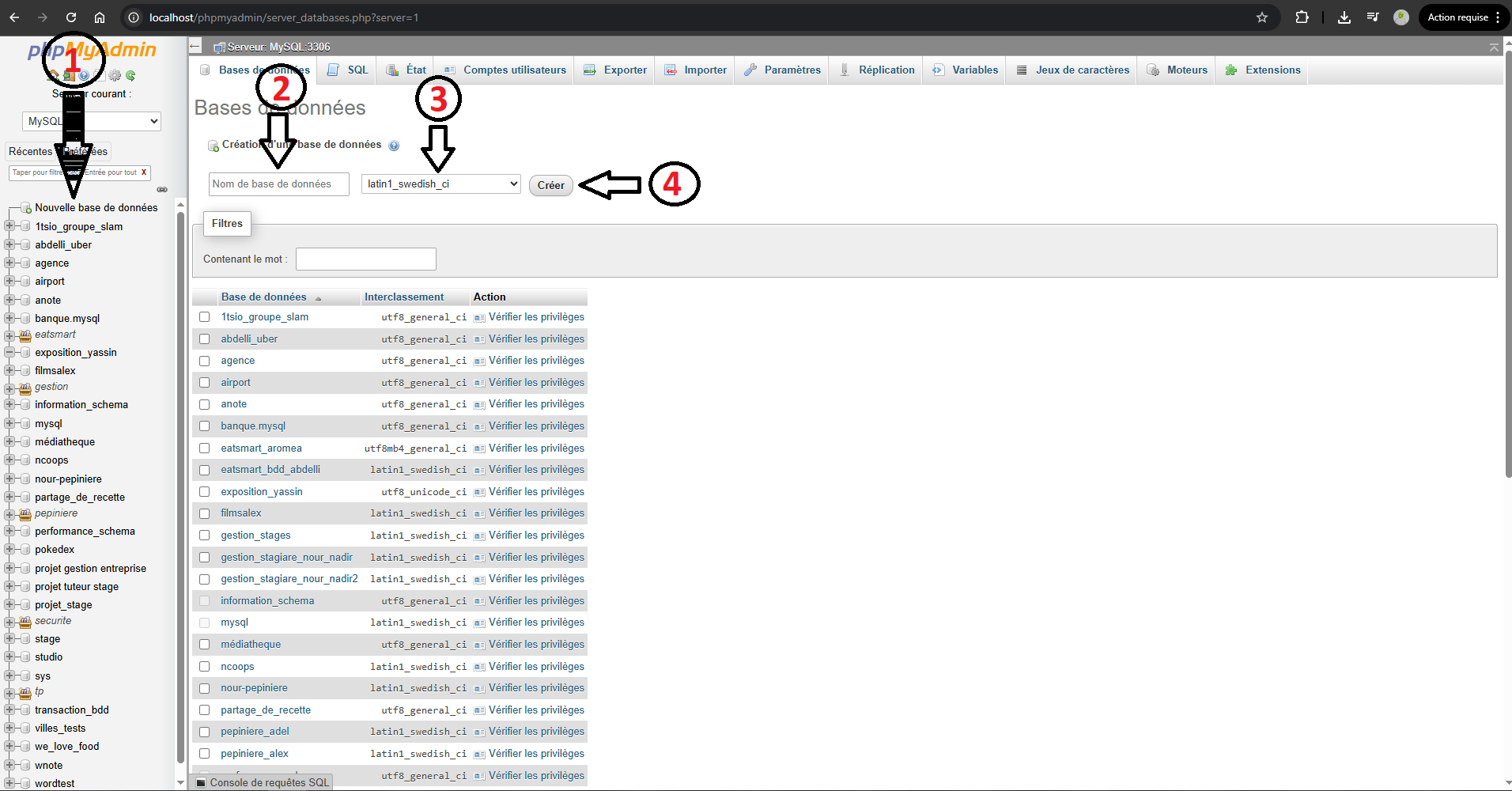
Task: Refresh the navigation panel with the green arrow icon
Action: click(x=130, y=76)
